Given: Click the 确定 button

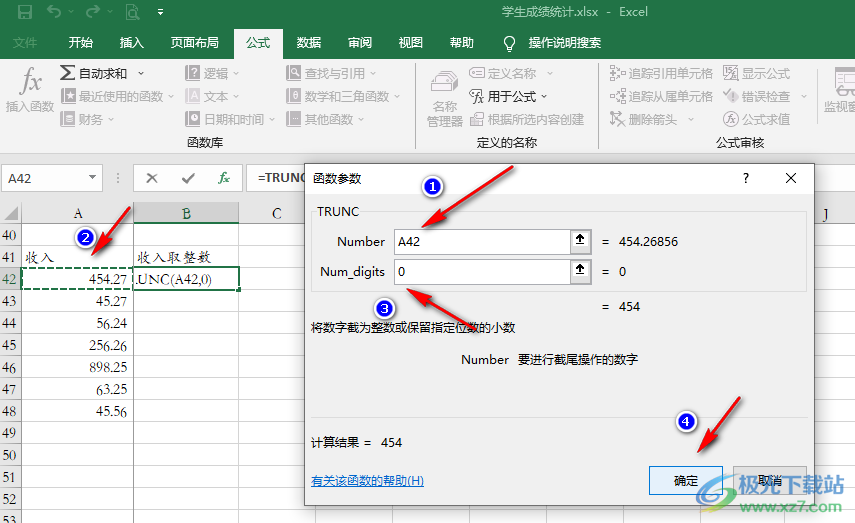Looking at the screenshot, I should [x=685, y=480].
